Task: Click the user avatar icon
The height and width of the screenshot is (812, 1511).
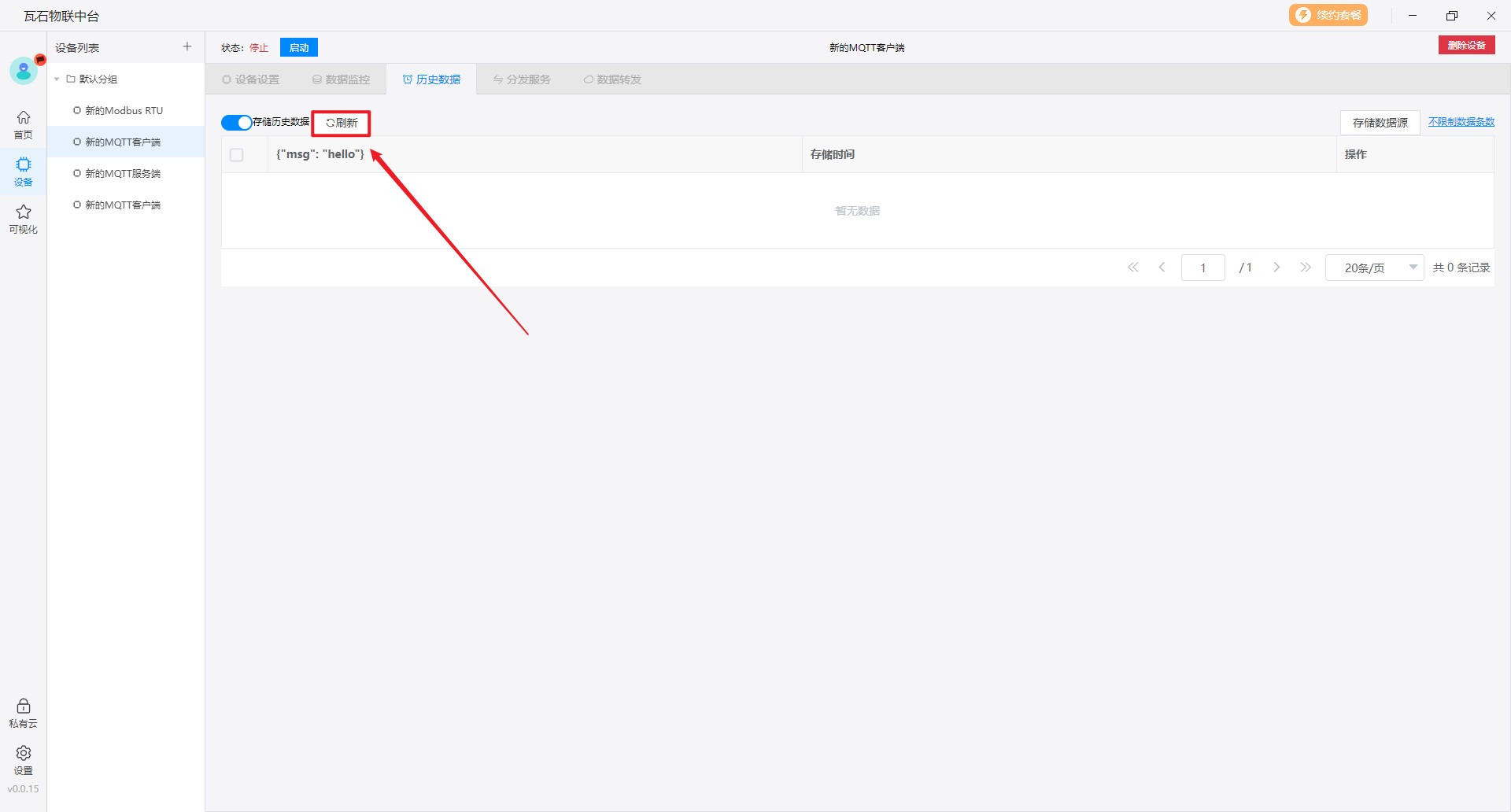Action: [x=24, y=72]
